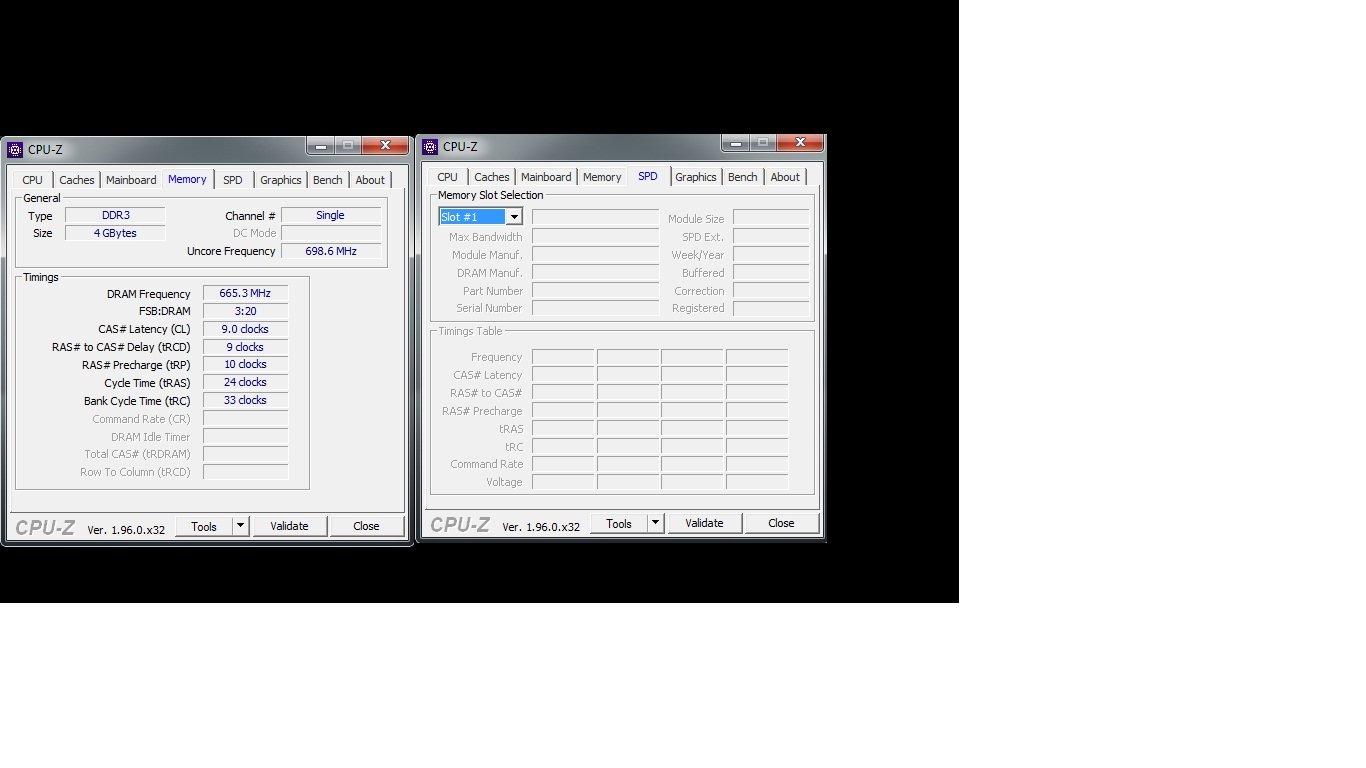Viewport: 1366px width, 768px height.
Task: Open Graphics tab in left CPU-Z window
Action: click(281, 180)
